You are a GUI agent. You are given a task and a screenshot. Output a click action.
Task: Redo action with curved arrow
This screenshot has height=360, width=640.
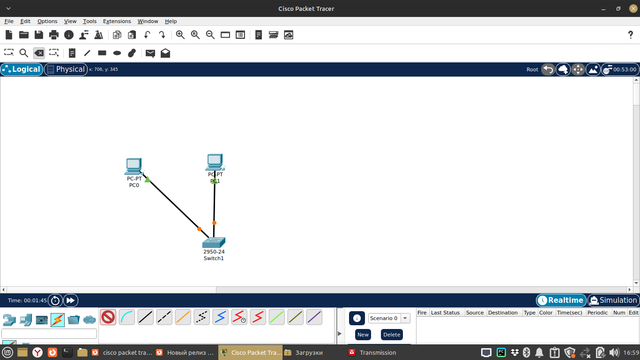click(x=162, y=35)
